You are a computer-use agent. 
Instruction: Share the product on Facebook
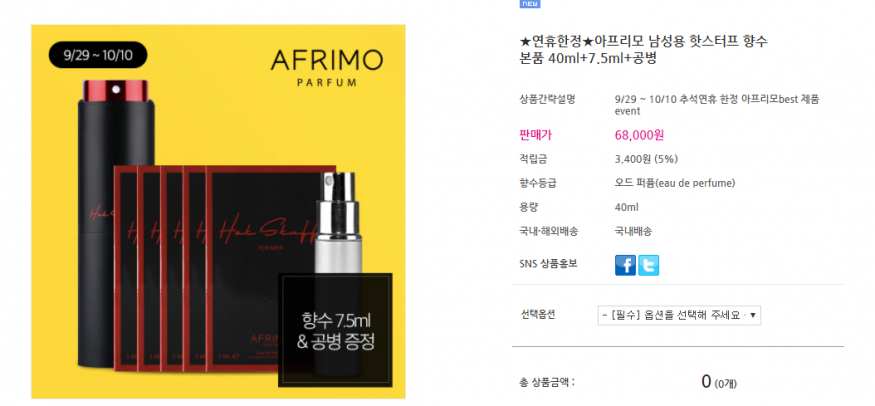625,265
